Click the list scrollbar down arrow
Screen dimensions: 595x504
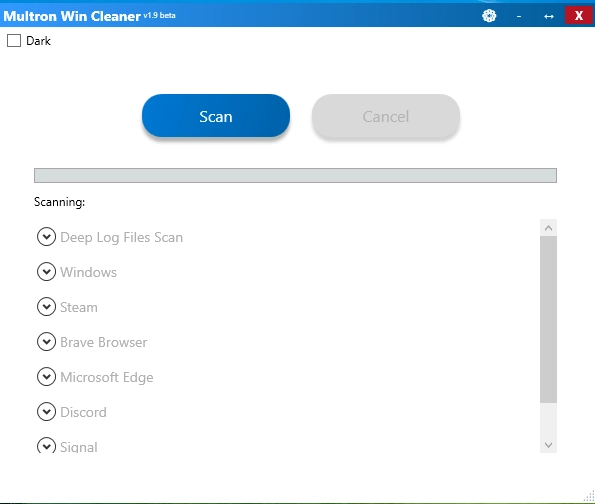tap(548, 445)
